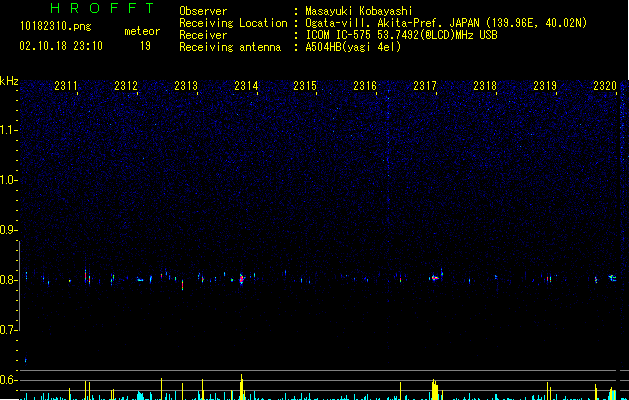Click the tall yellow power spike below 2314
This screenshot has height=400, width=629.
click(241, 387)
